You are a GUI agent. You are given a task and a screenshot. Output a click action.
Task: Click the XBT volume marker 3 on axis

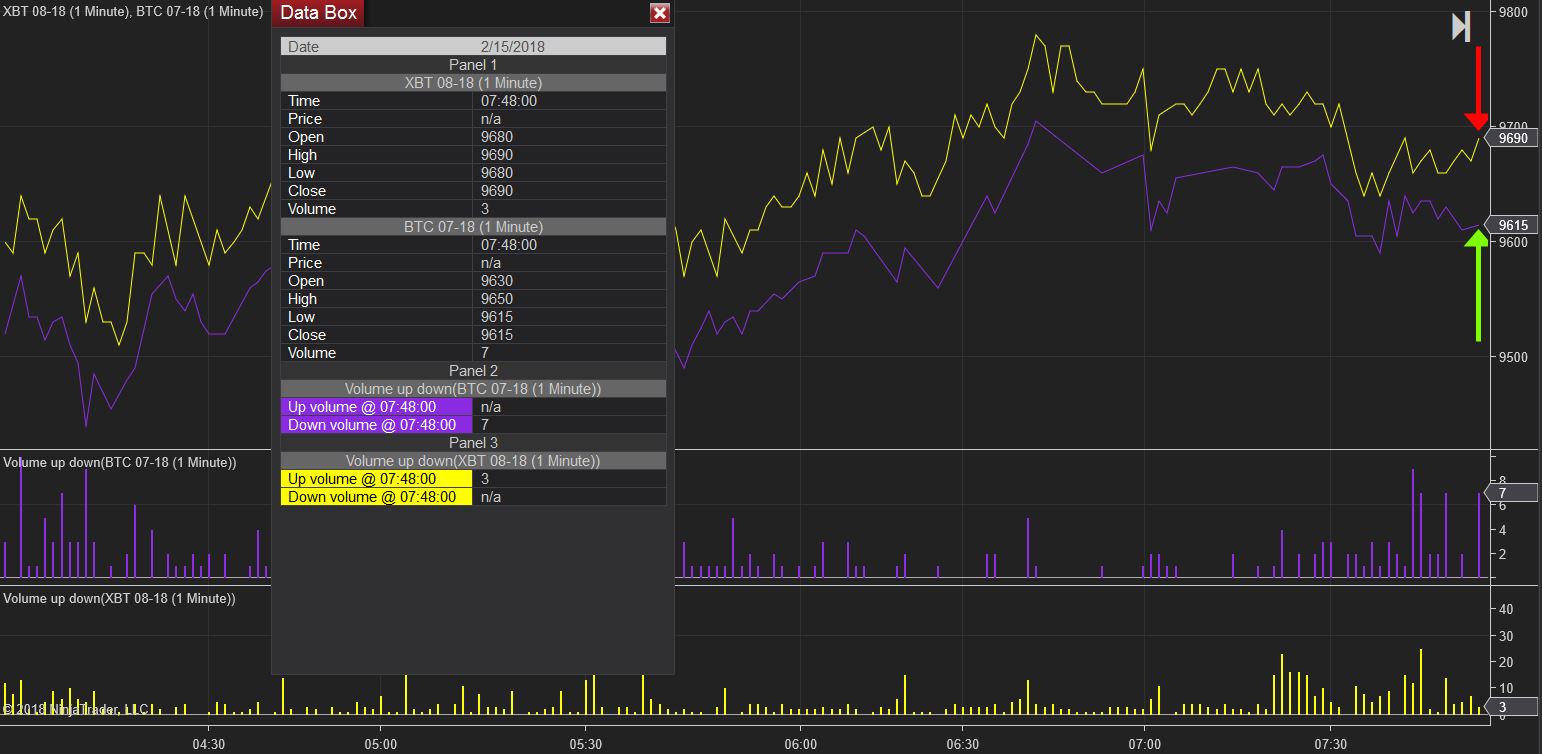[x=1513, y=707]
